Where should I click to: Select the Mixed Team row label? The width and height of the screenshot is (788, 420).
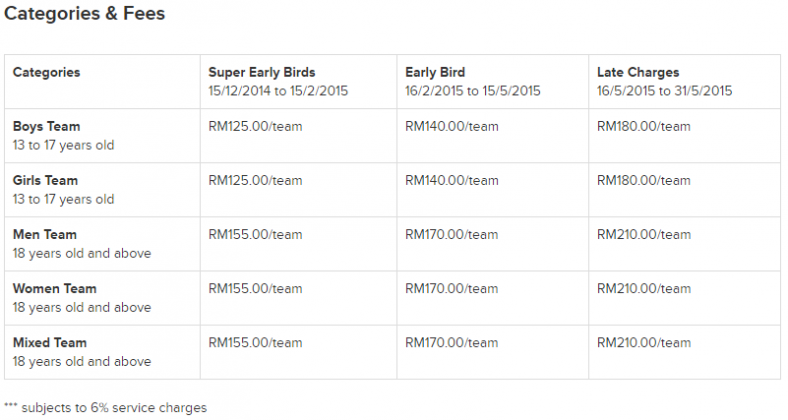pos(50,343)
